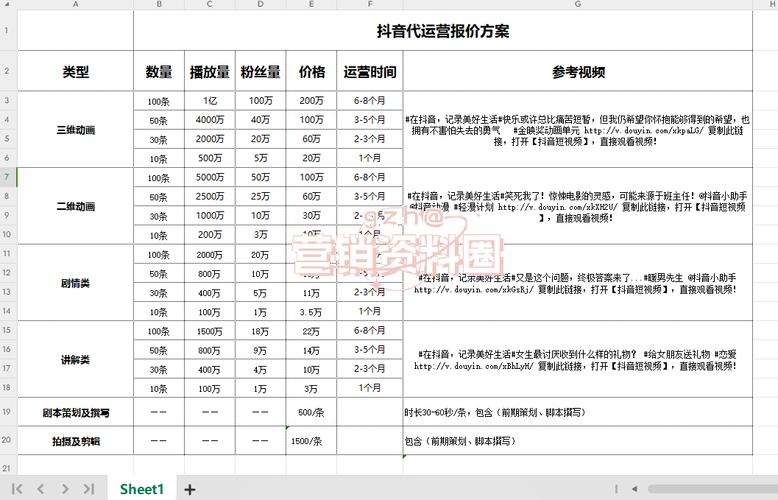This screenshot has height=500, width=778.
Task: Click the next sheet navigation arrow
Action: click(x=65, y=489)
